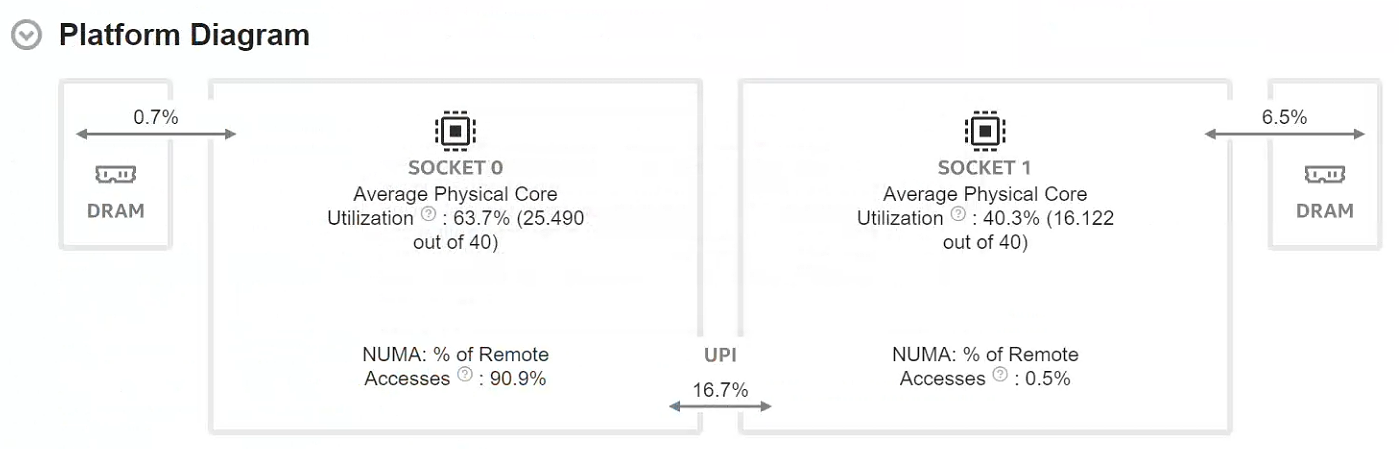The height and width of the screenshot is (449, 1399).
Task: Click the 6.5% DRAM bandwidth arrow
Action: pyautogui.click(x=1284, y=134)
